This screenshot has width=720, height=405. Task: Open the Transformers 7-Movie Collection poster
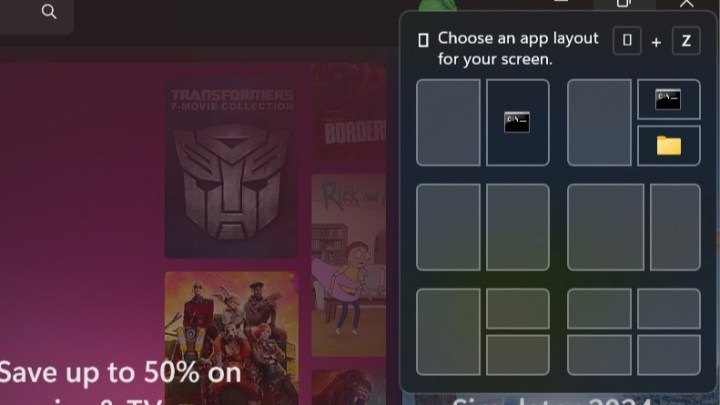click(231, 166)
